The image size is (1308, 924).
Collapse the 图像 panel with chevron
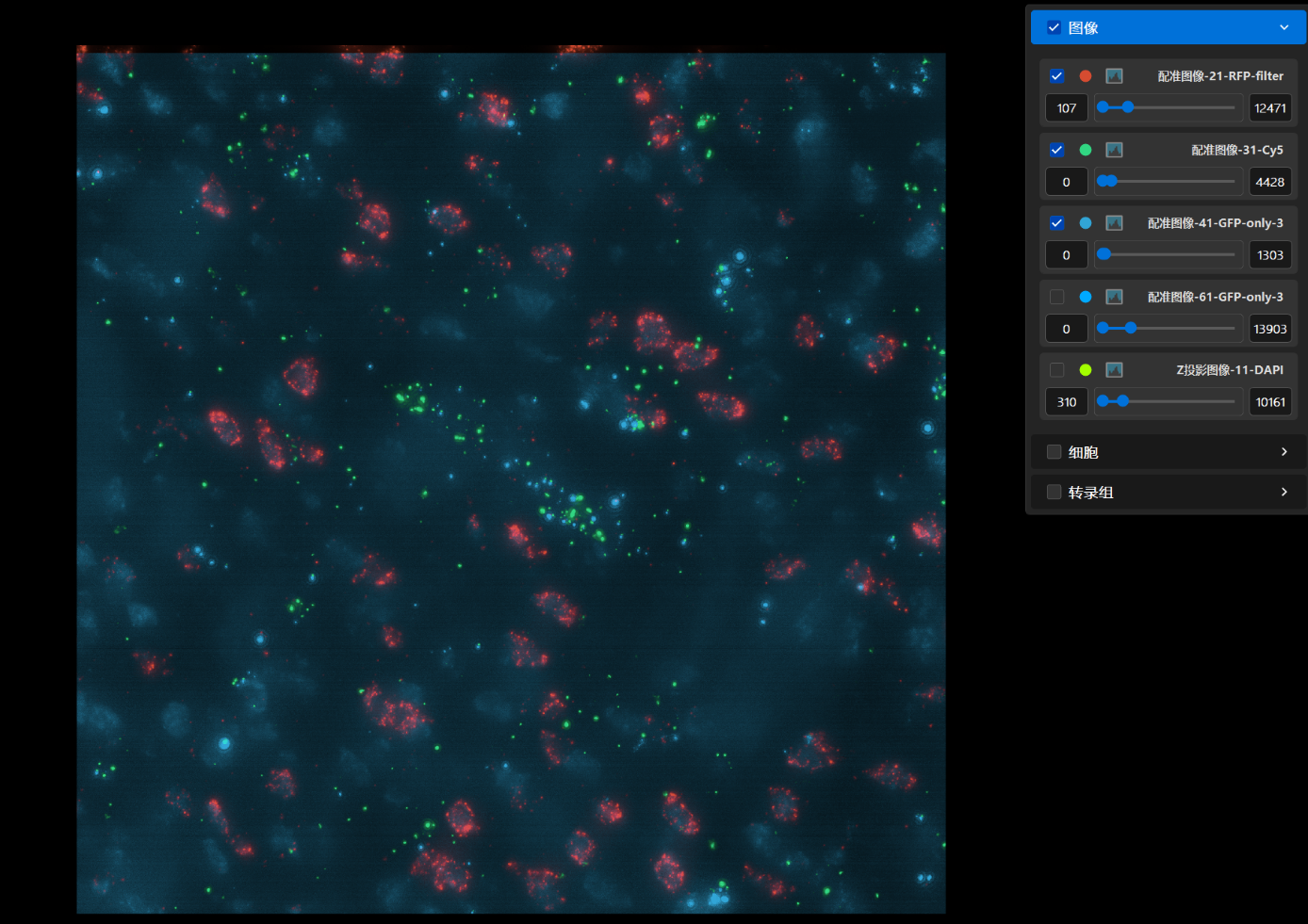[1283, 27]
